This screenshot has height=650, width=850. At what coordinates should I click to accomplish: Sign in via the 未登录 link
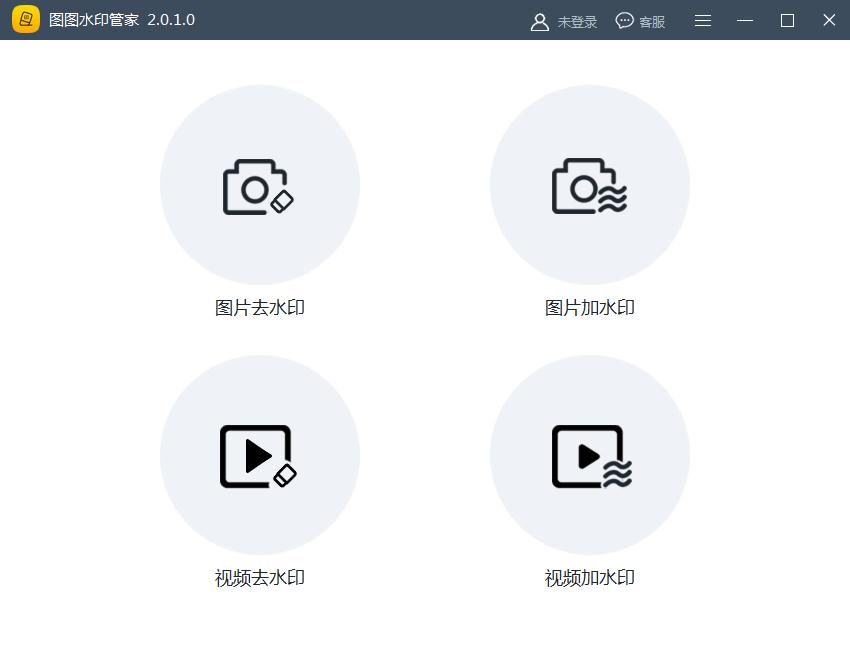pos(576,20)
